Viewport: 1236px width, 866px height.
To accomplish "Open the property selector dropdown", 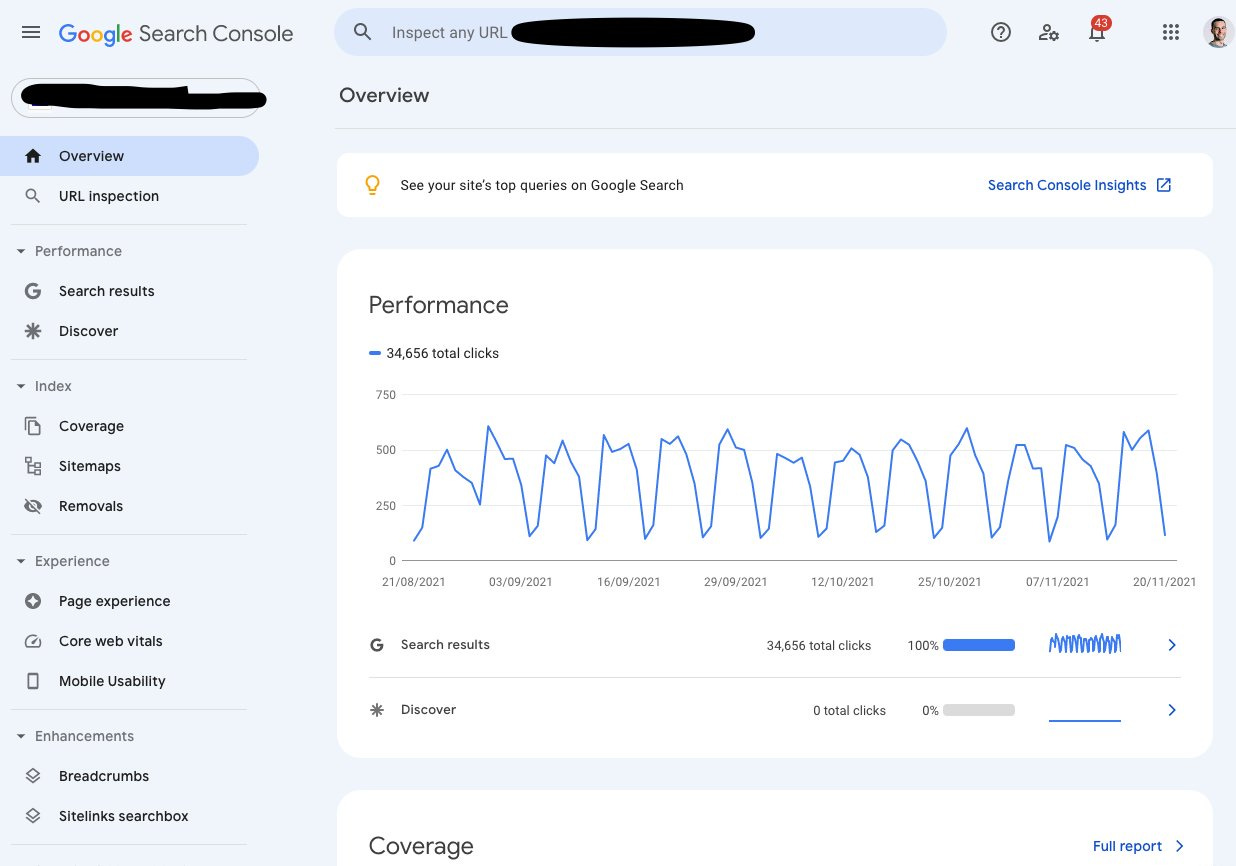I will 135,98.
